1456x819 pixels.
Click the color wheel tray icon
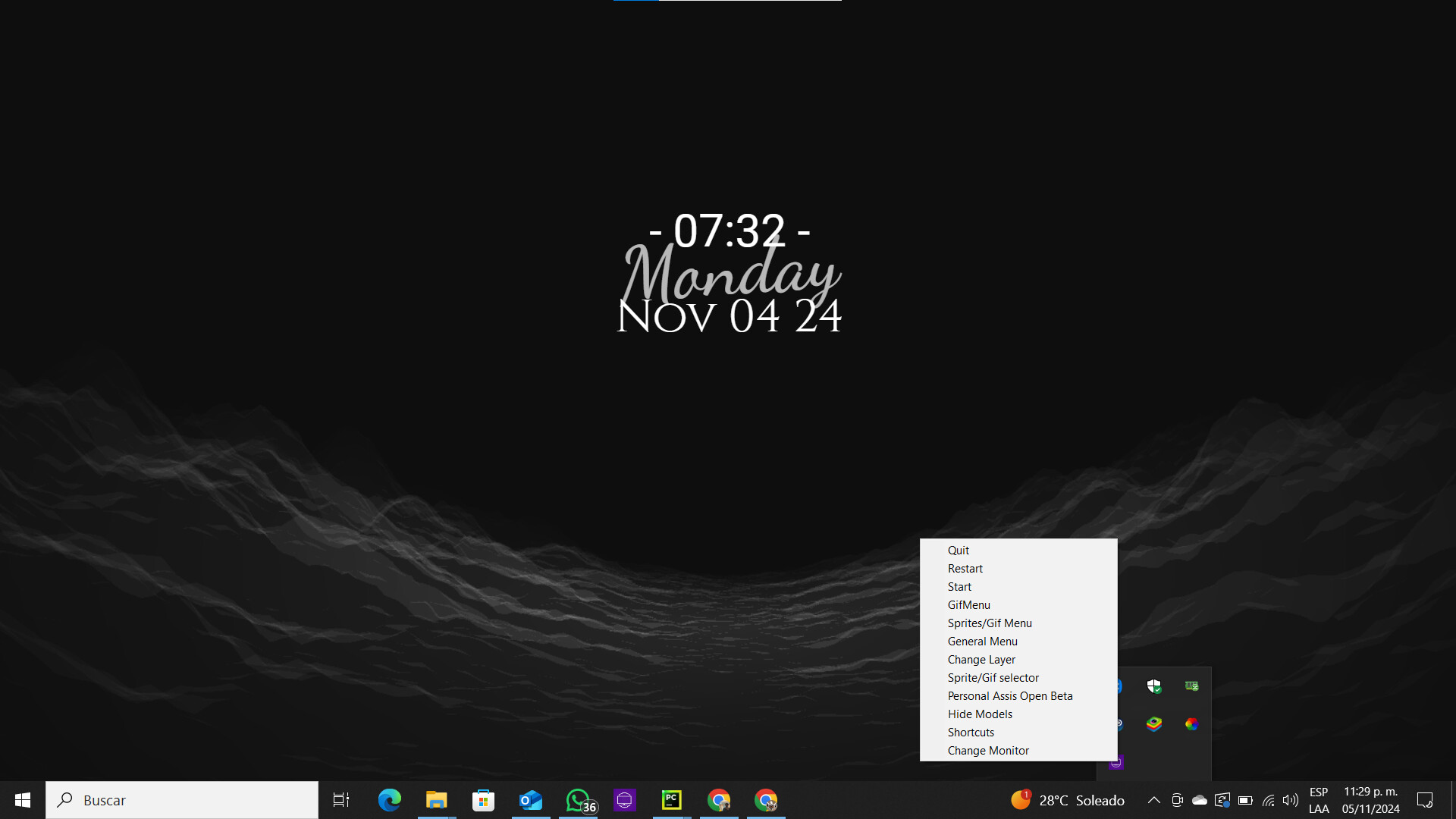point(1191,724)
